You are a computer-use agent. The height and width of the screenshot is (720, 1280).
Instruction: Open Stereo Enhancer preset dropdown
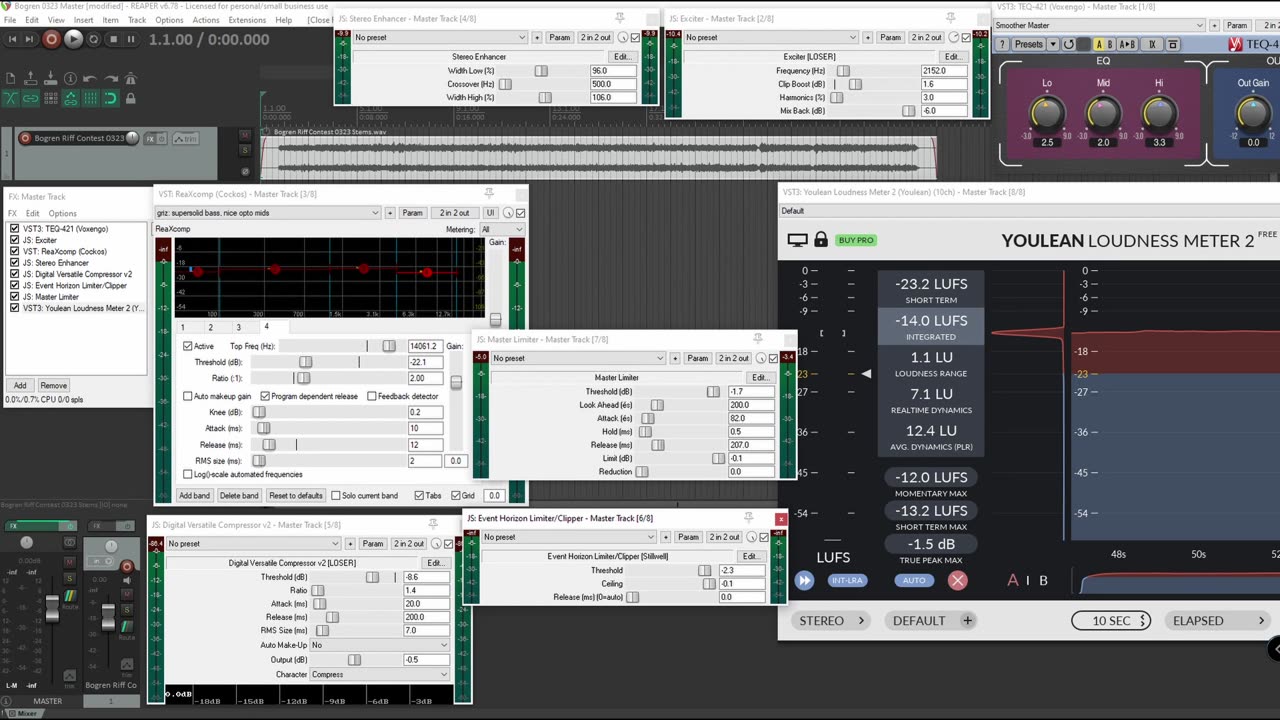pos(441,37)
